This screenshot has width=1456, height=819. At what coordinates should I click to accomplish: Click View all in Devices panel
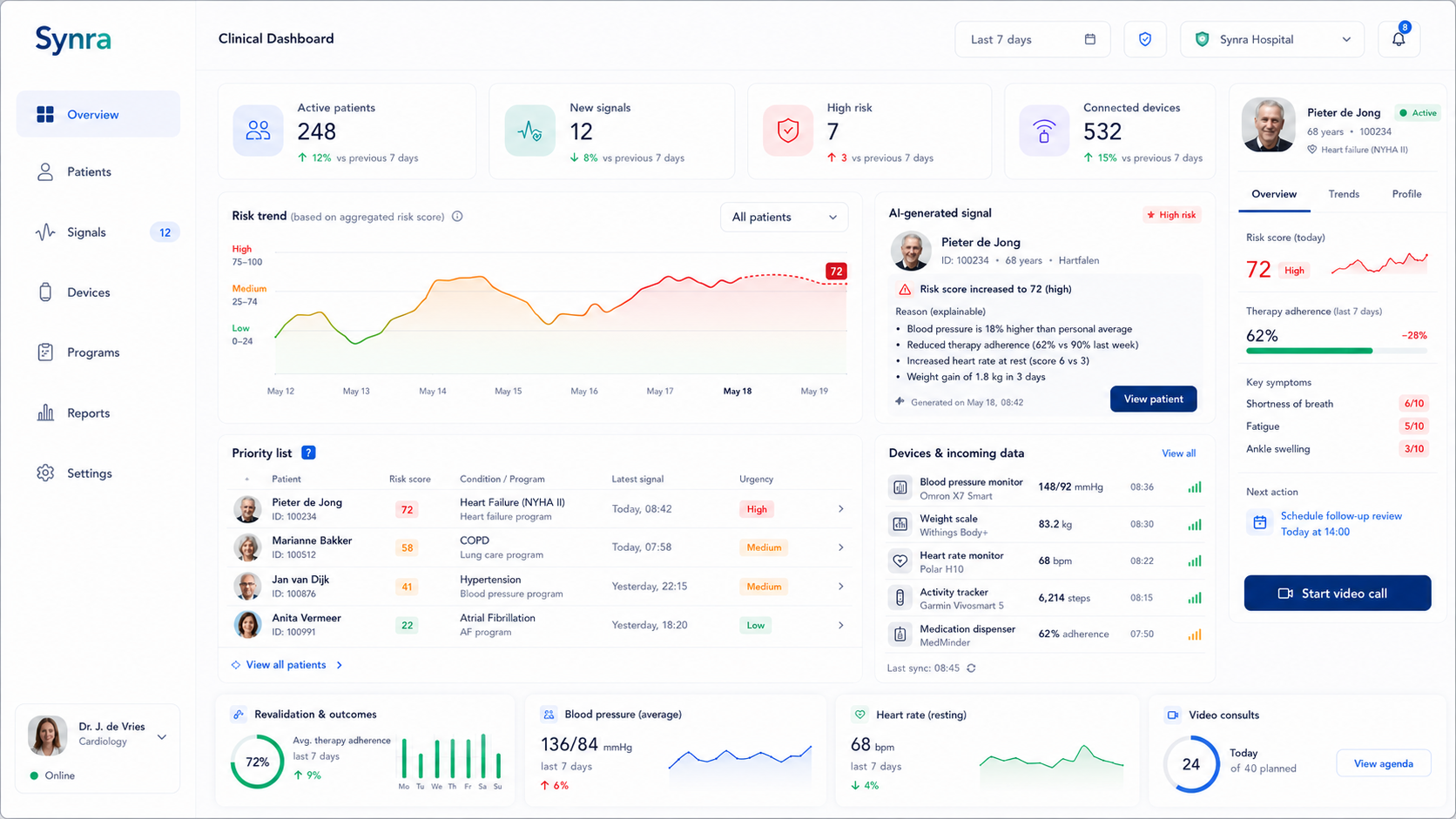coord(1178,453)
